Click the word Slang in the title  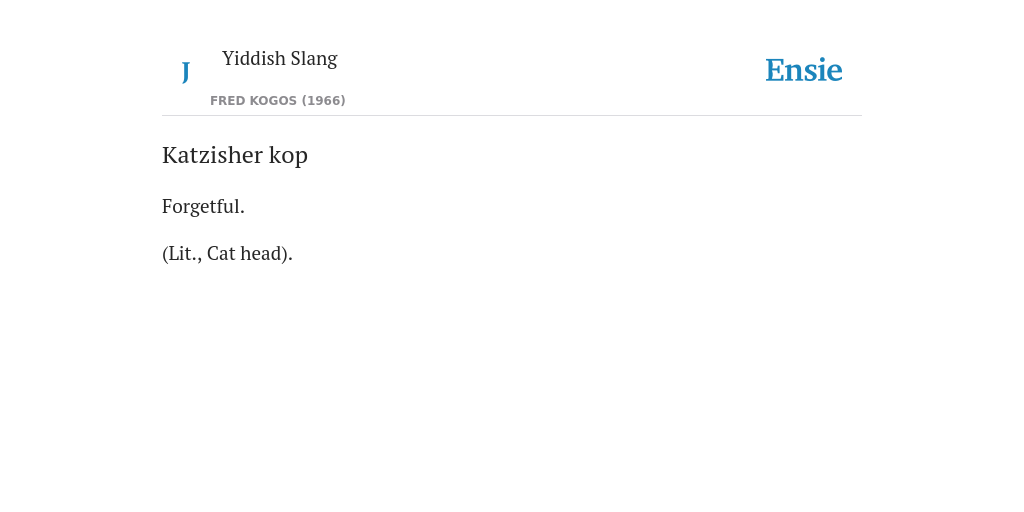[314, 59]
